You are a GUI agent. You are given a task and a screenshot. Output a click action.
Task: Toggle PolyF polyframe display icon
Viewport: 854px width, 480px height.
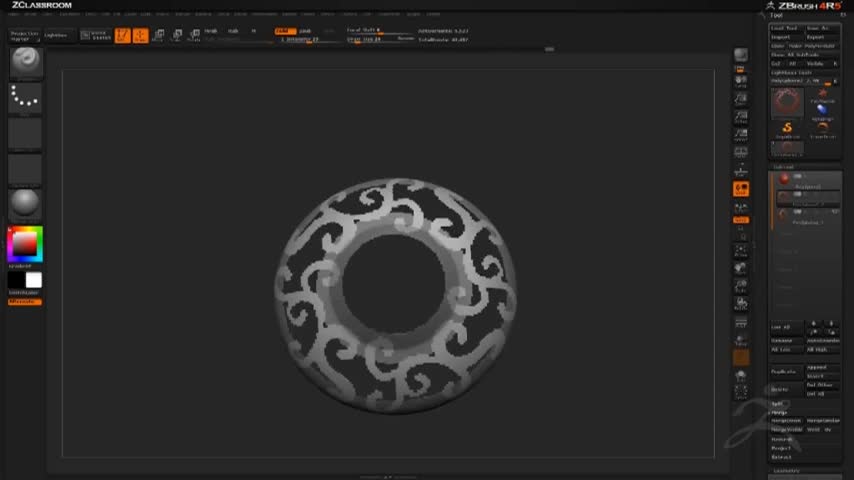tap(741, 324)
